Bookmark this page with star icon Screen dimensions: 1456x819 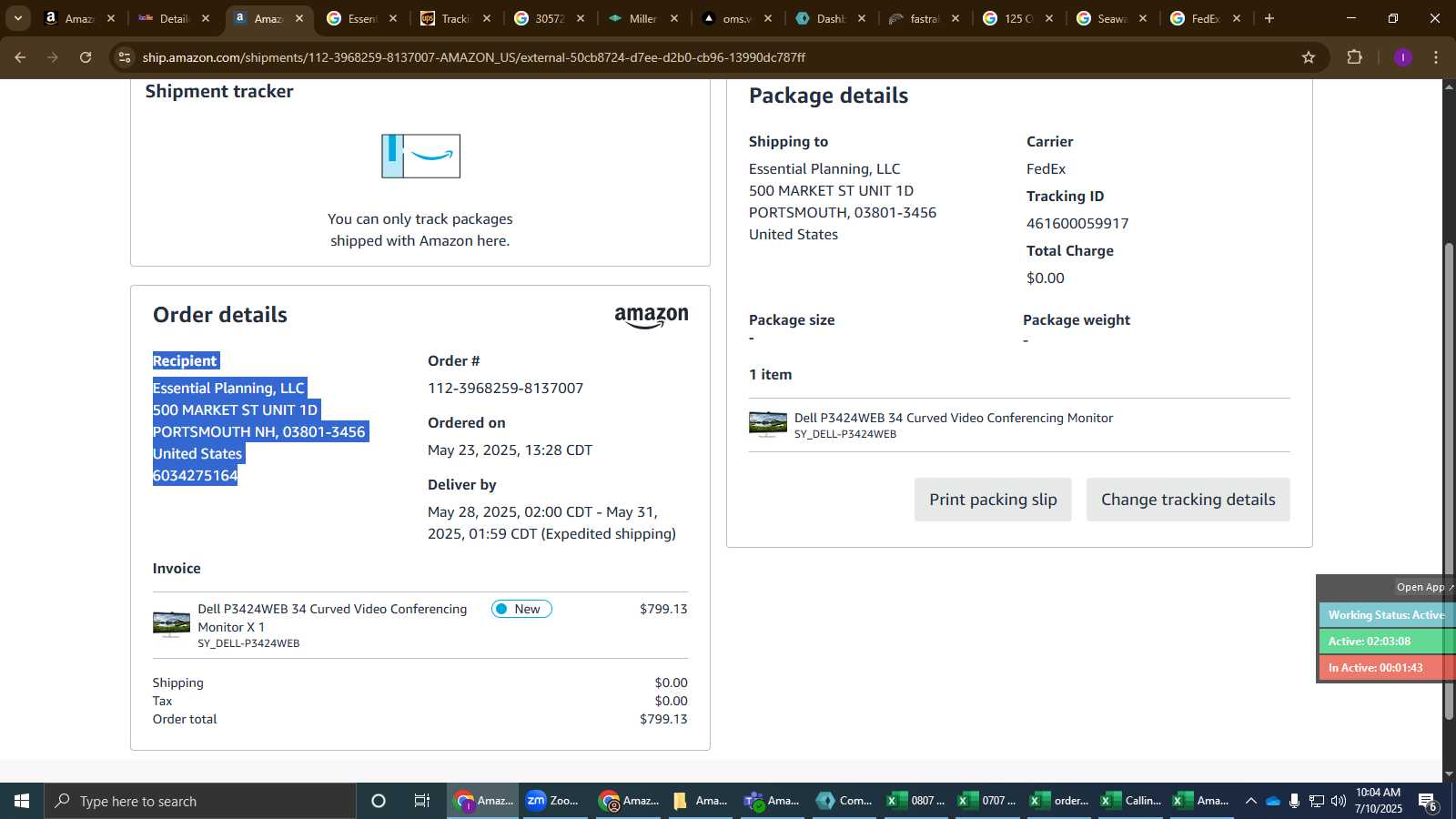[x=1309, y=57]
